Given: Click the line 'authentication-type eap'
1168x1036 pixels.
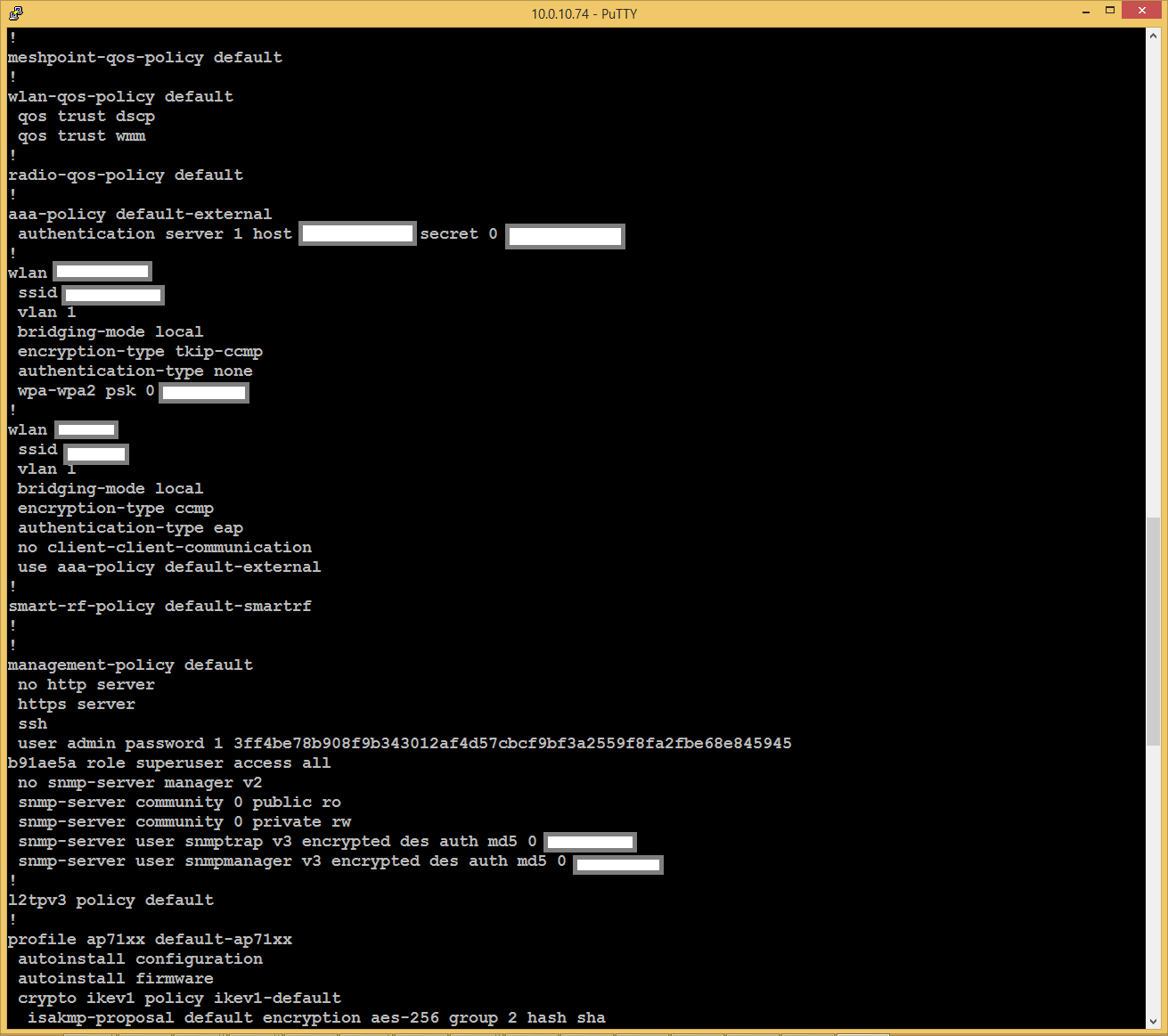Looking at the screenshot, I should (x=130, y=527).
